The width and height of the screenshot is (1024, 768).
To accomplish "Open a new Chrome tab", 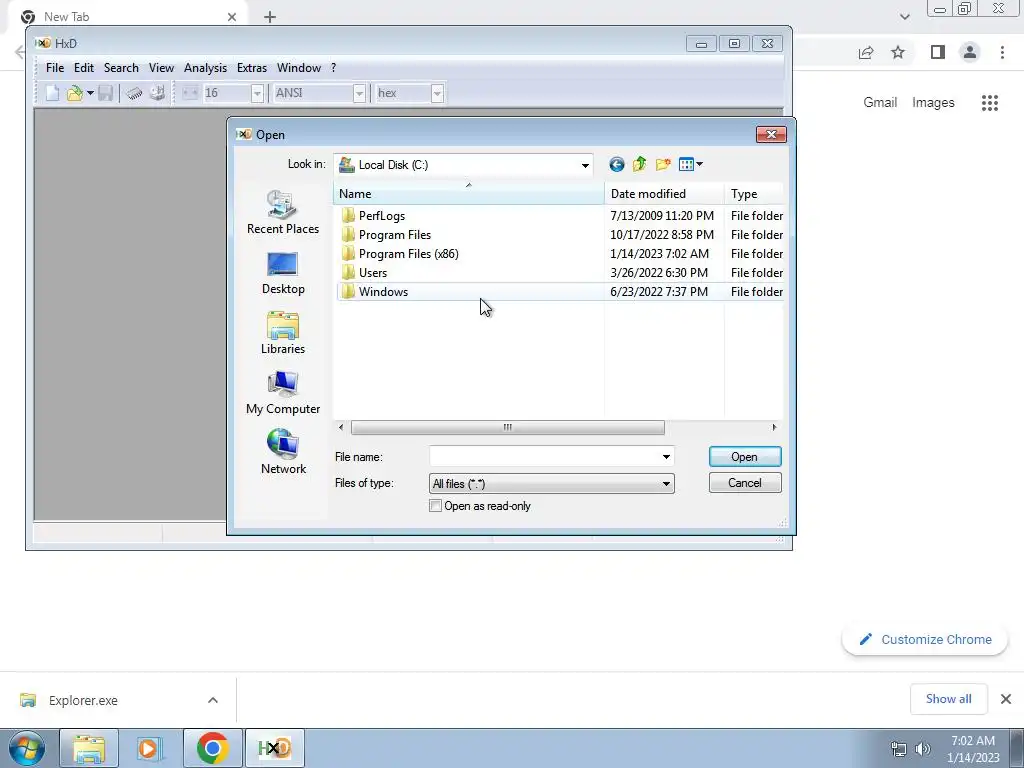I will [270, 17].
